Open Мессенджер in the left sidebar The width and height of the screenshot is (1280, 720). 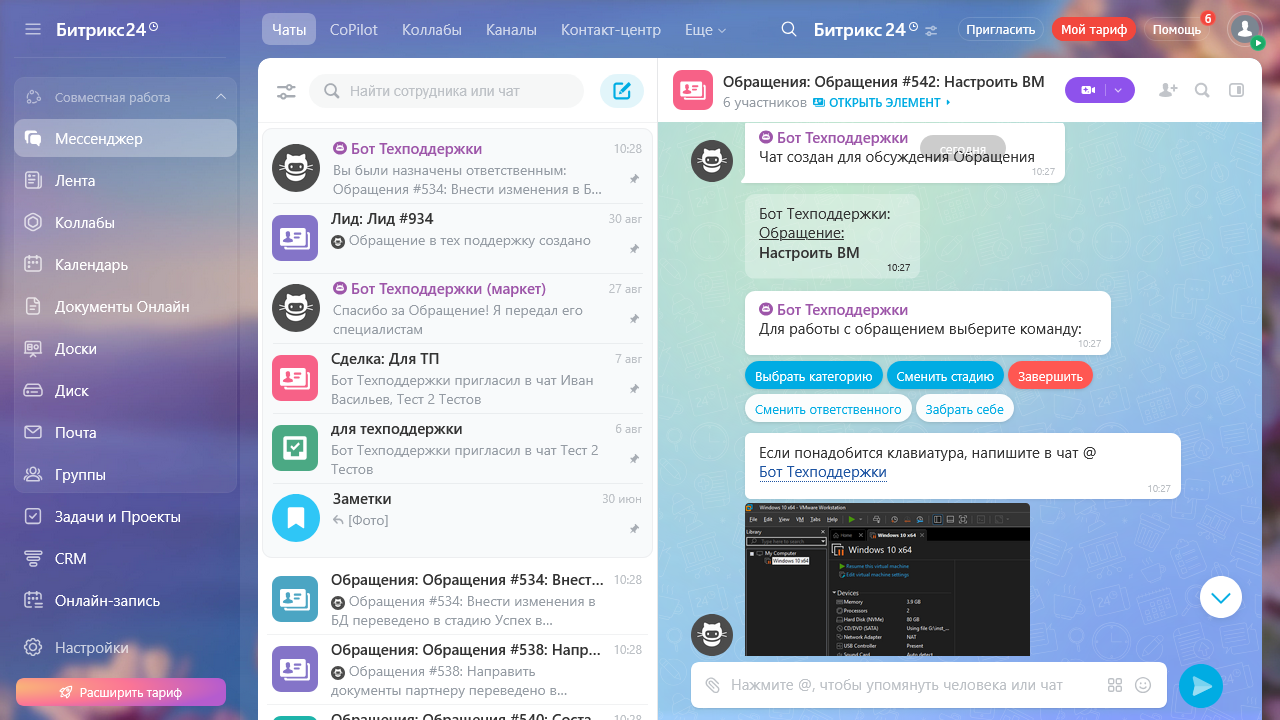(125, 138)
